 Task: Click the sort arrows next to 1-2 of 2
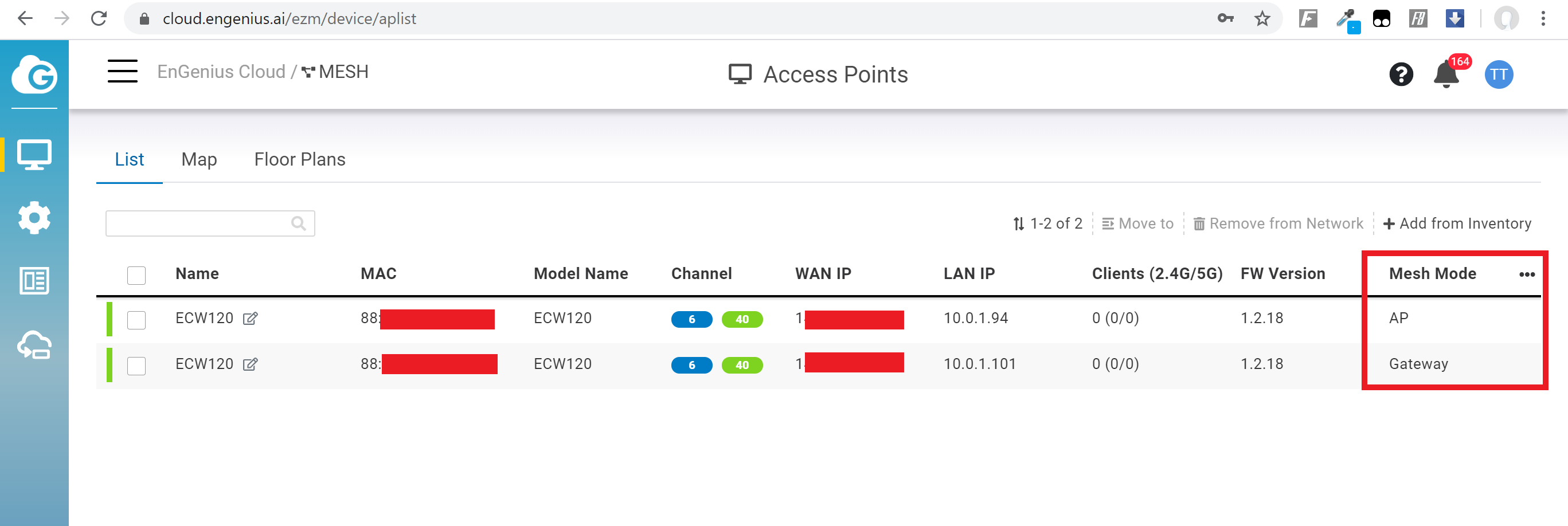coord(1018,224)
